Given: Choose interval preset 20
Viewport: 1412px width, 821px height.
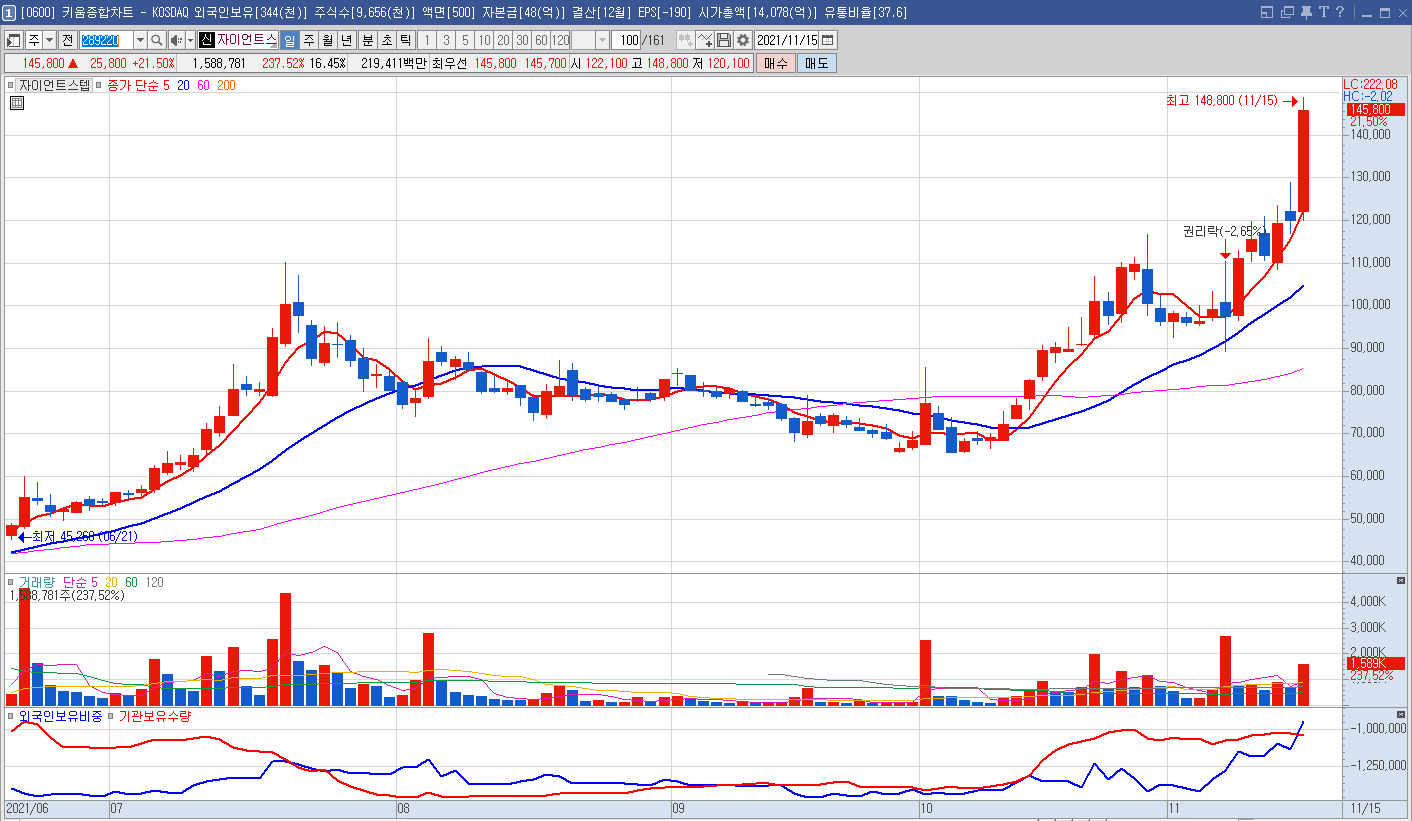Looking at the screenshot, I should click(503, 40).
